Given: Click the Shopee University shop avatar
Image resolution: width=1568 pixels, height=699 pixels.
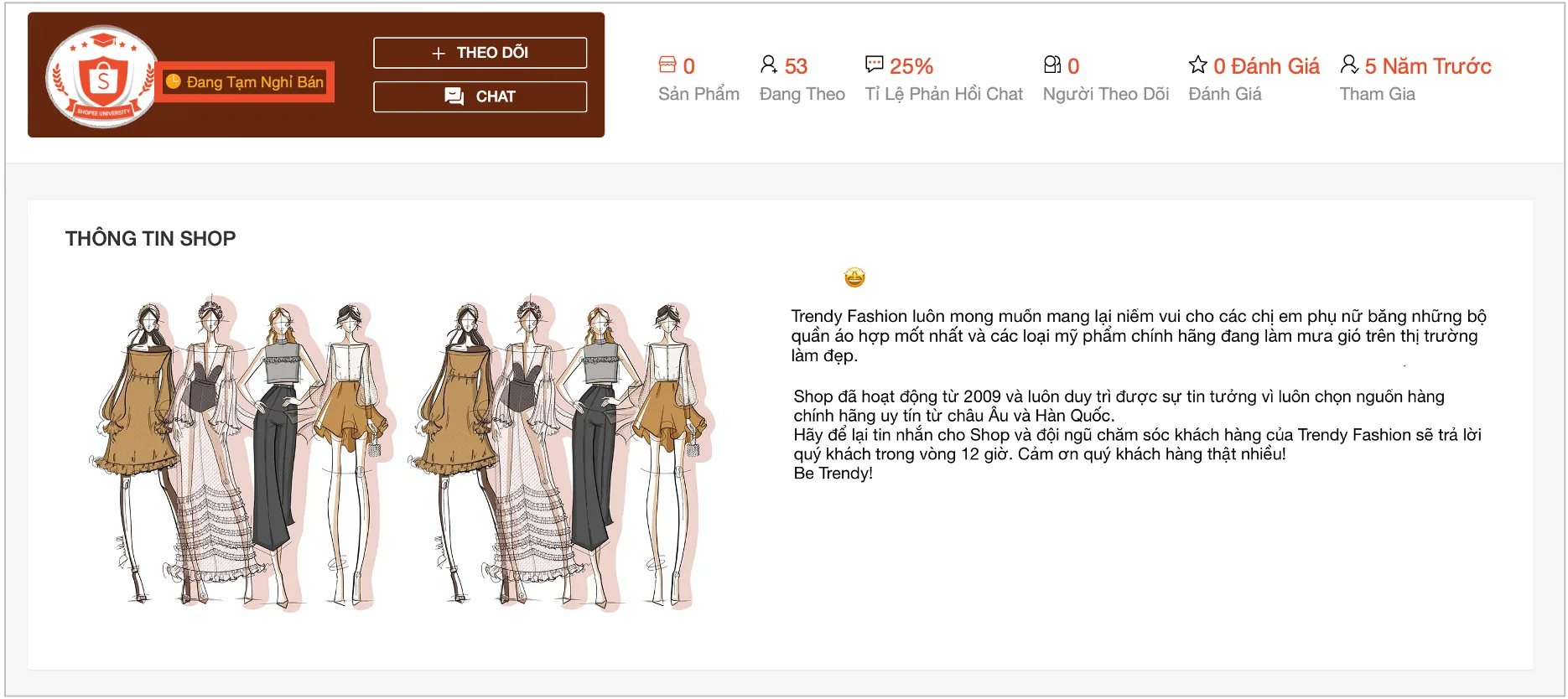Looking at the screenshot, I should [x=101, y=77].
